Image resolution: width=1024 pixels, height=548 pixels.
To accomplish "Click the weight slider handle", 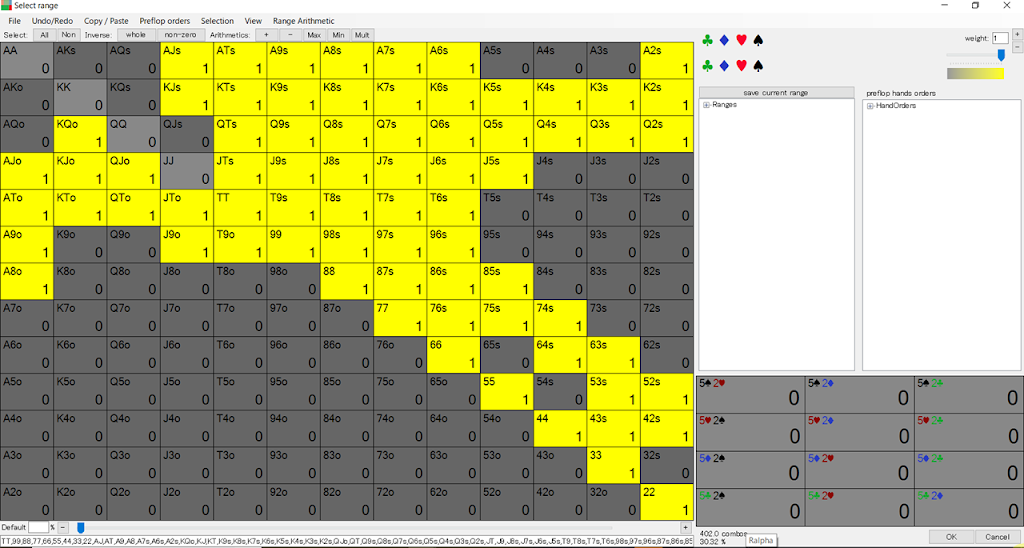I will [1000, 56].
